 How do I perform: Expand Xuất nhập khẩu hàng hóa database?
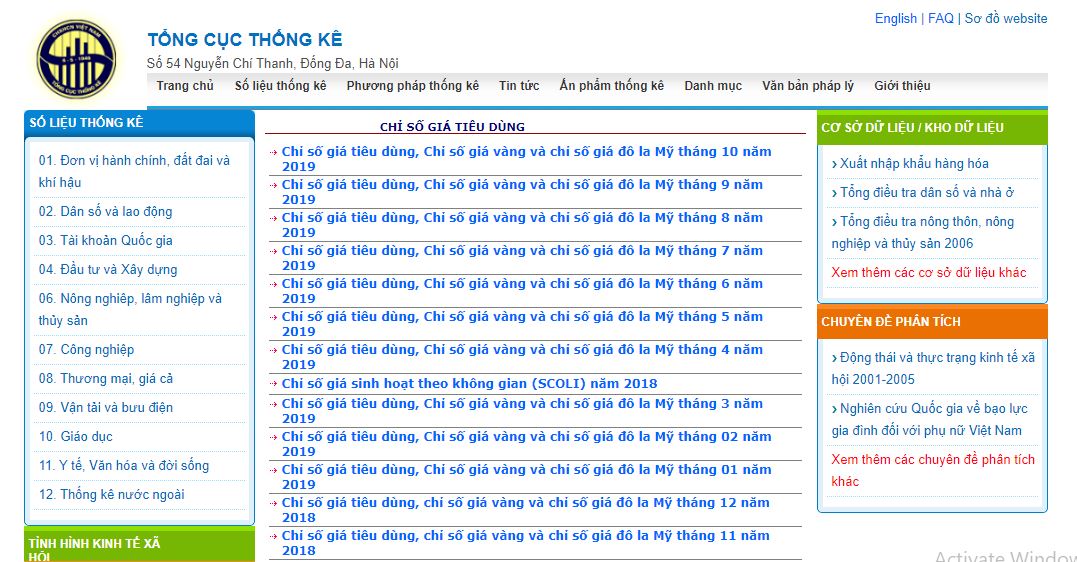(x=914, y=163)
